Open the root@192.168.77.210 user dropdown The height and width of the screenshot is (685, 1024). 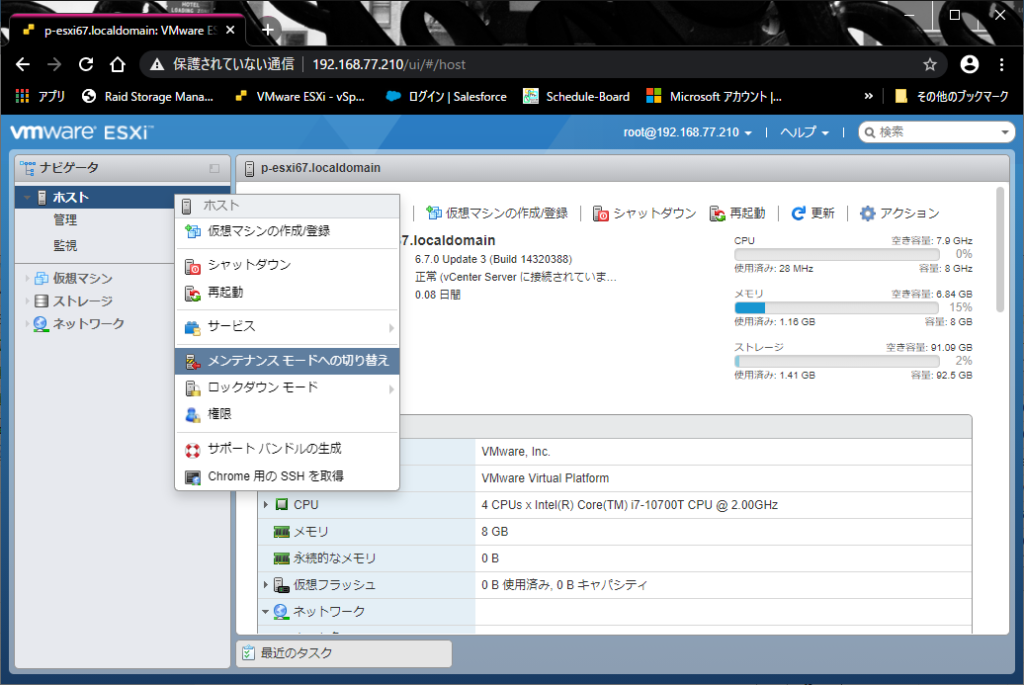pyautogui.click(x=687, y=133)
